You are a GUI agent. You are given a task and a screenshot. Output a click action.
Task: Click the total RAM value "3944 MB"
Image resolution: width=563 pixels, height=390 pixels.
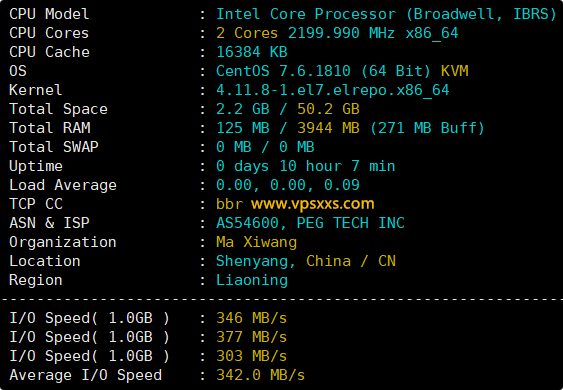click(x=328, y=128)
